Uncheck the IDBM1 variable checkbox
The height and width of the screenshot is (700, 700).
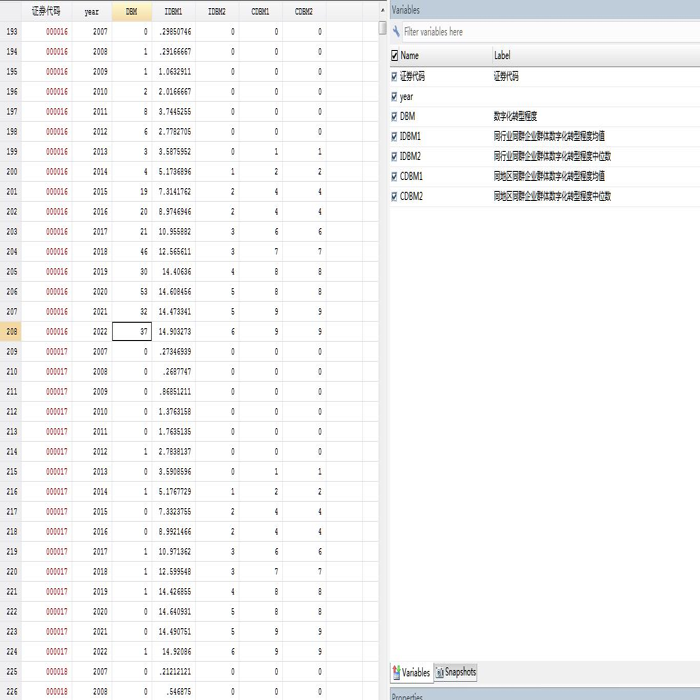[x=394, y=136]
